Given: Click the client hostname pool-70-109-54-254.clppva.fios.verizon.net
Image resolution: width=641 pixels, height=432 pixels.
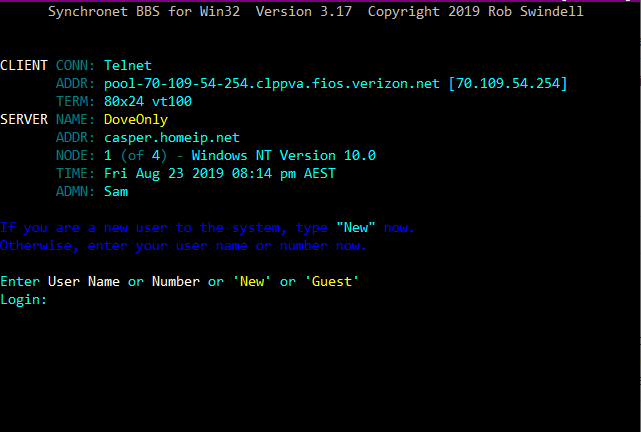Looking at the screenshot, I should (272, 84).
